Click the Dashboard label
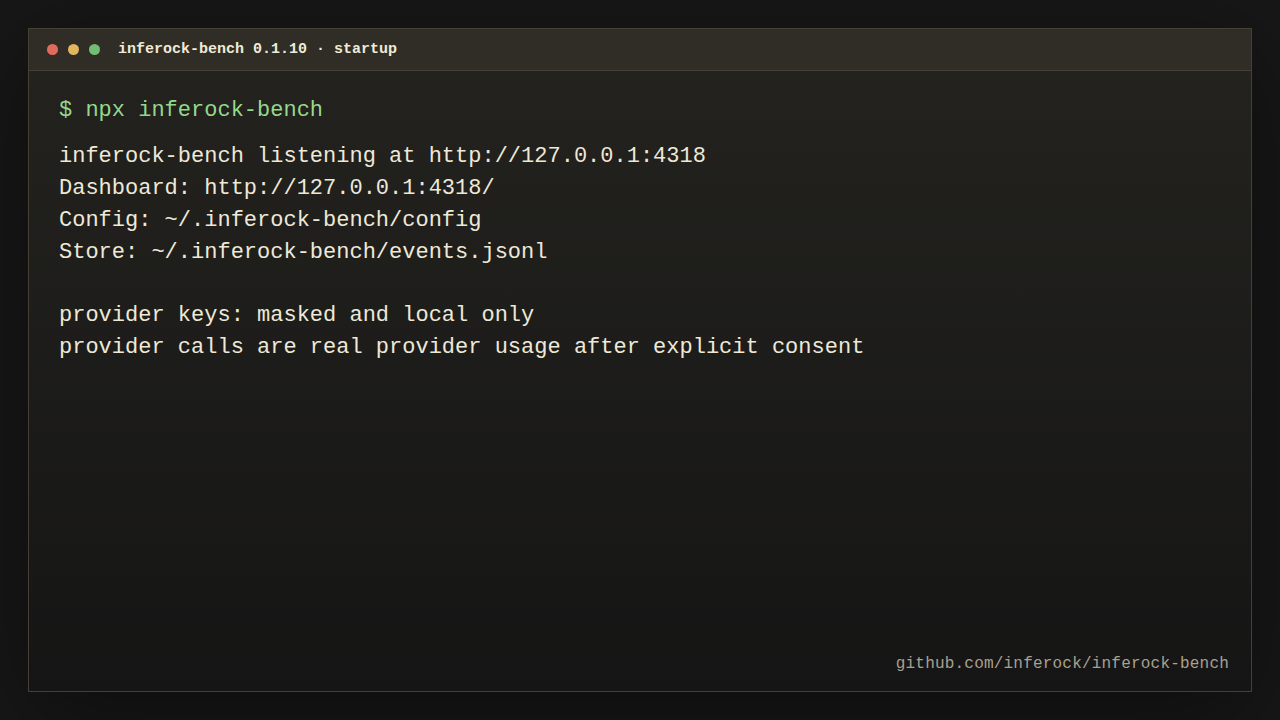The height and width of the screenshot is (720, 1280). pos(124,188)
